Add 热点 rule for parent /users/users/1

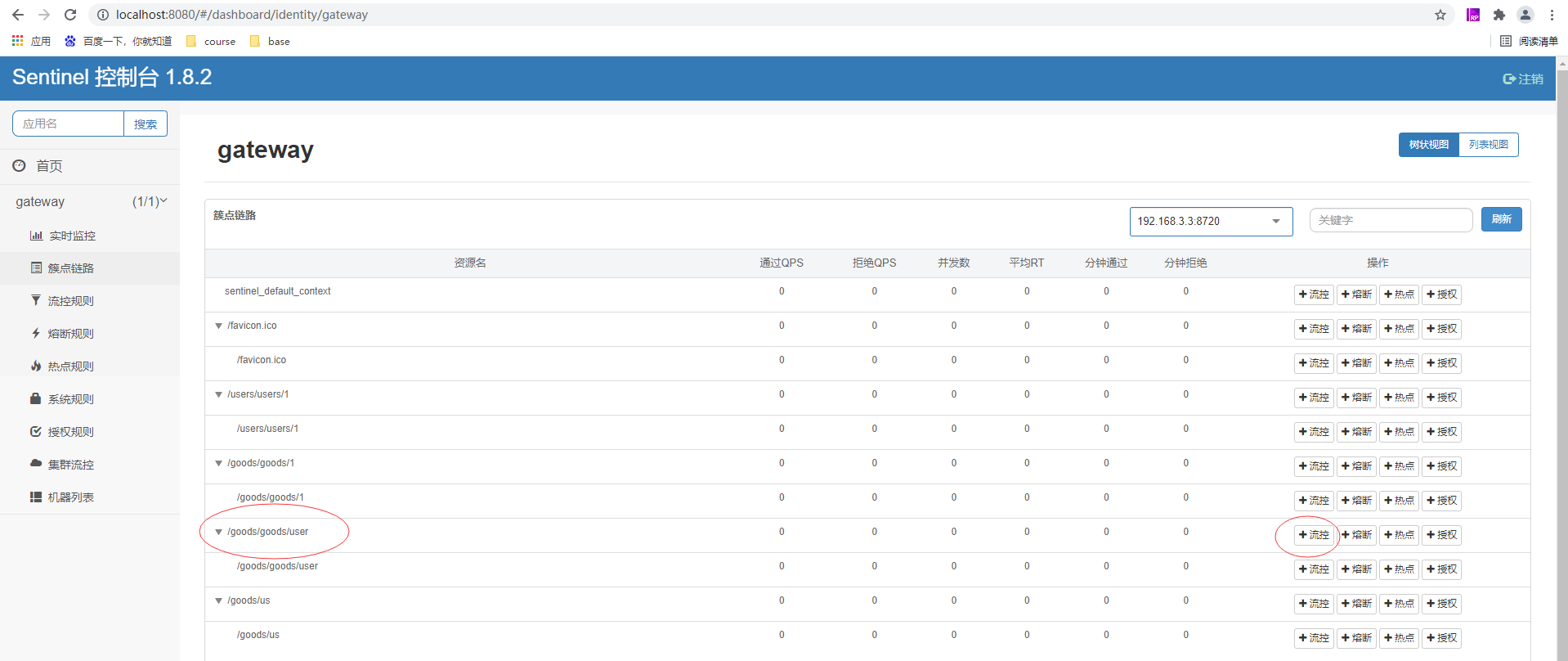tap(1399, 398)
